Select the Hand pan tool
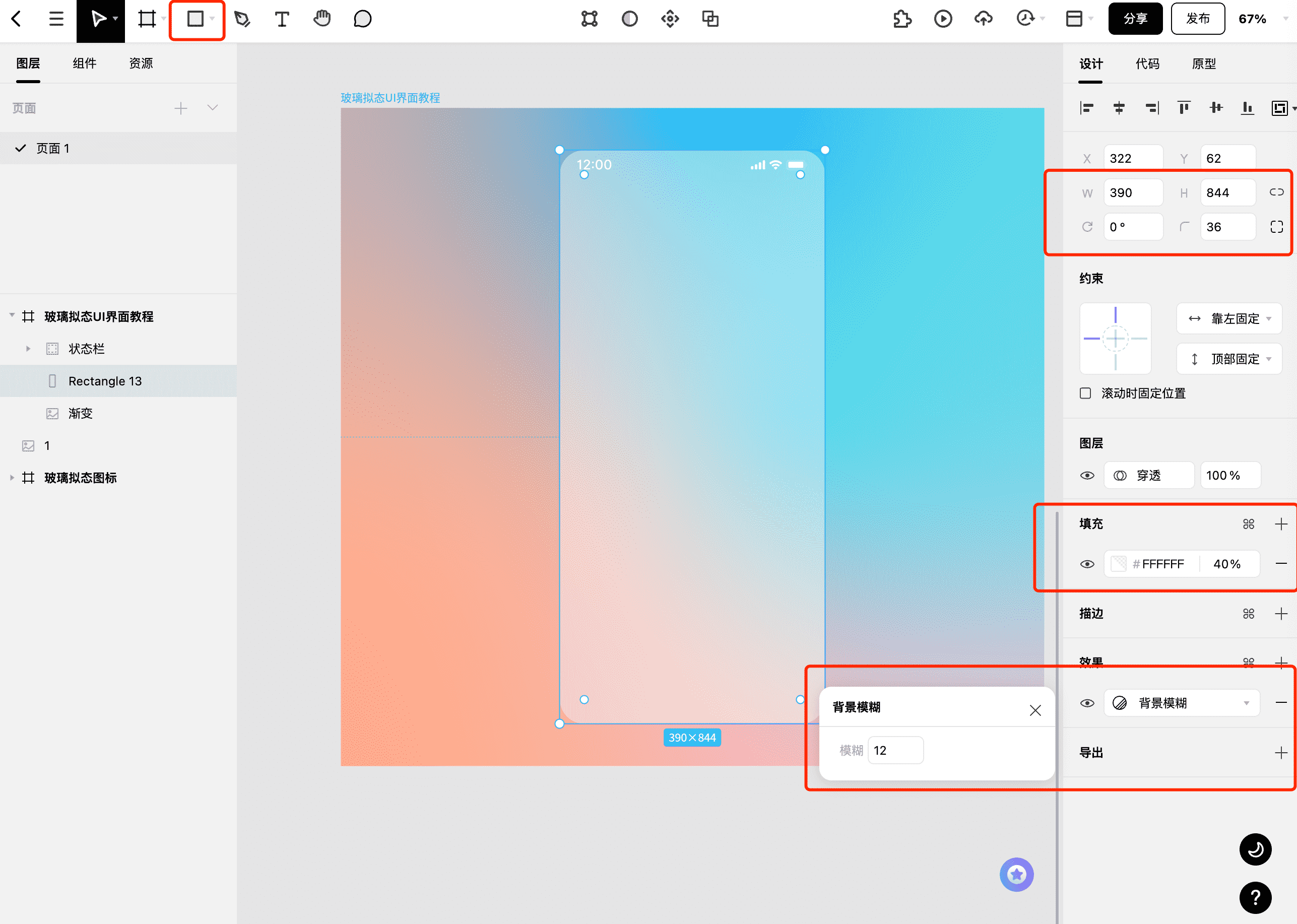1297x924 pixels. coord(322,19)
